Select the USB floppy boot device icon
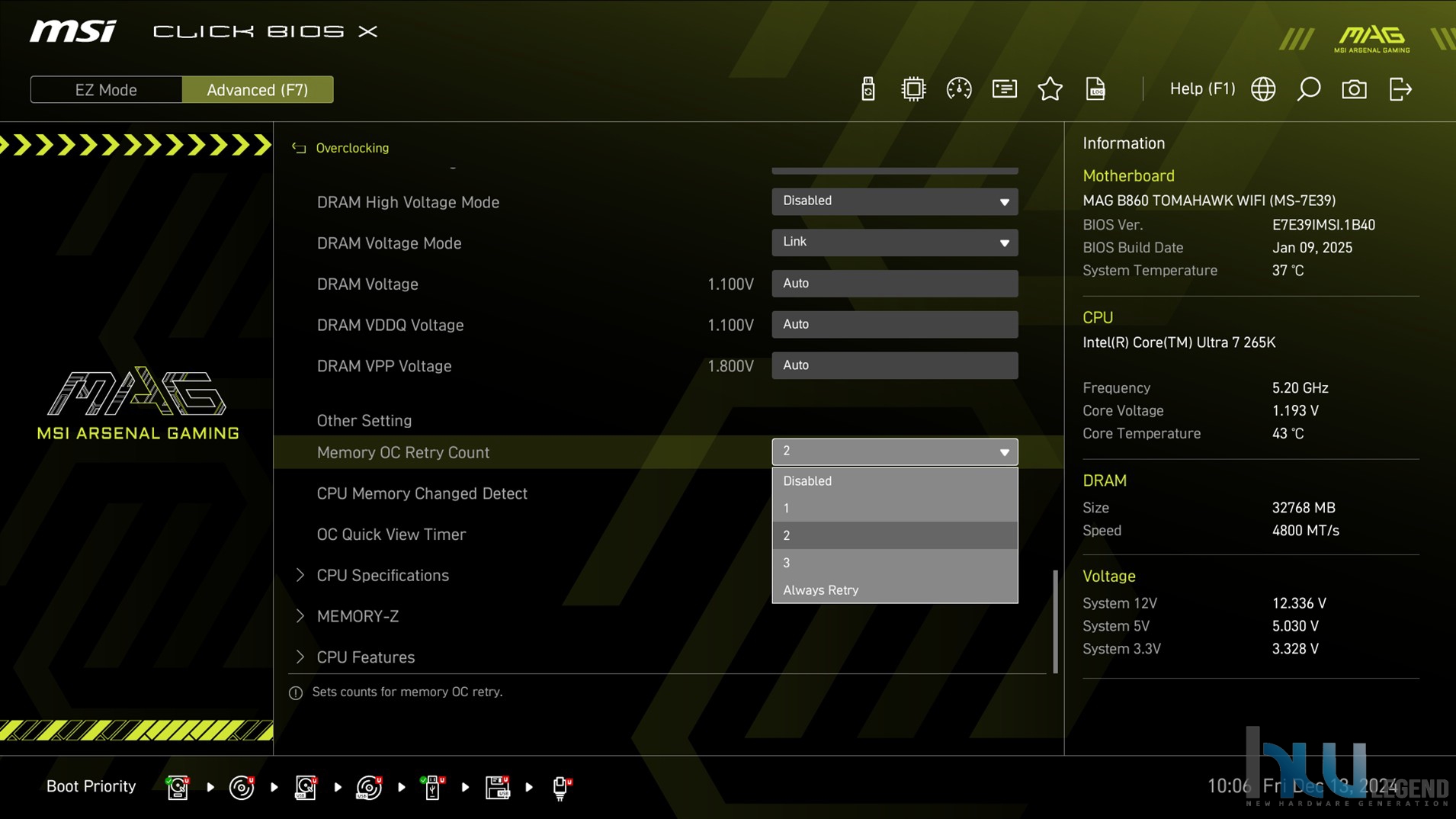Screen dimensions: 1456x819 [x=497, y=787]
